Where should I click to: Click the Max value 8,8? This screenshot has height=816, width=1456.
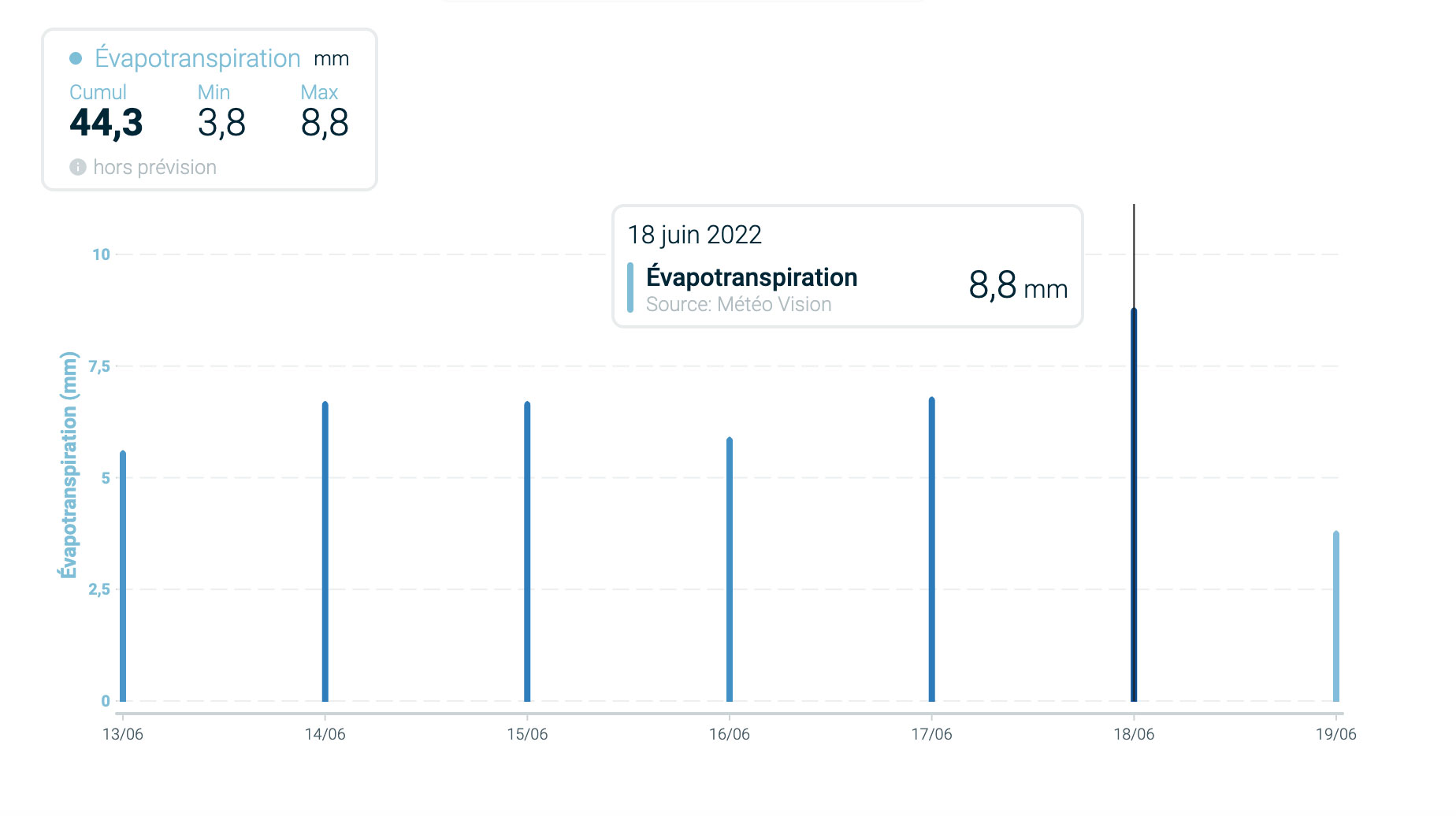[325, 123]
